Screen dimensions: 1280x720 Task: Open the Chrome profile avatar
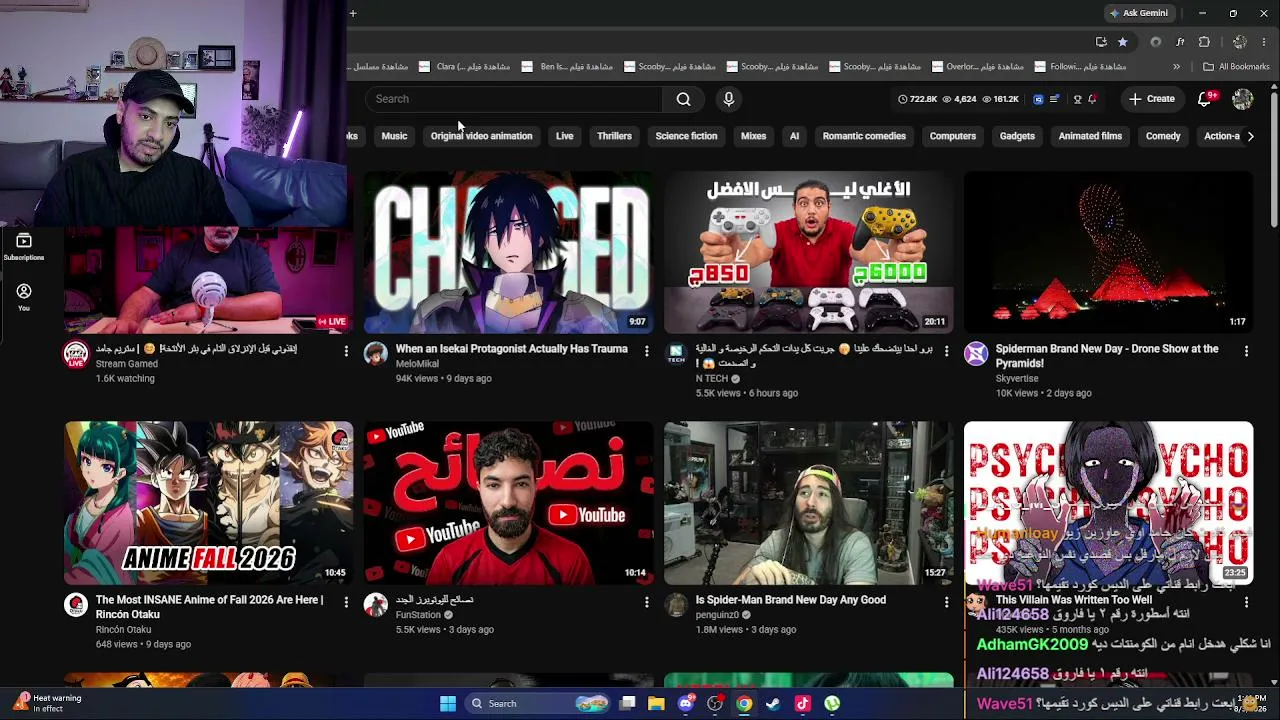(1240, 42)
